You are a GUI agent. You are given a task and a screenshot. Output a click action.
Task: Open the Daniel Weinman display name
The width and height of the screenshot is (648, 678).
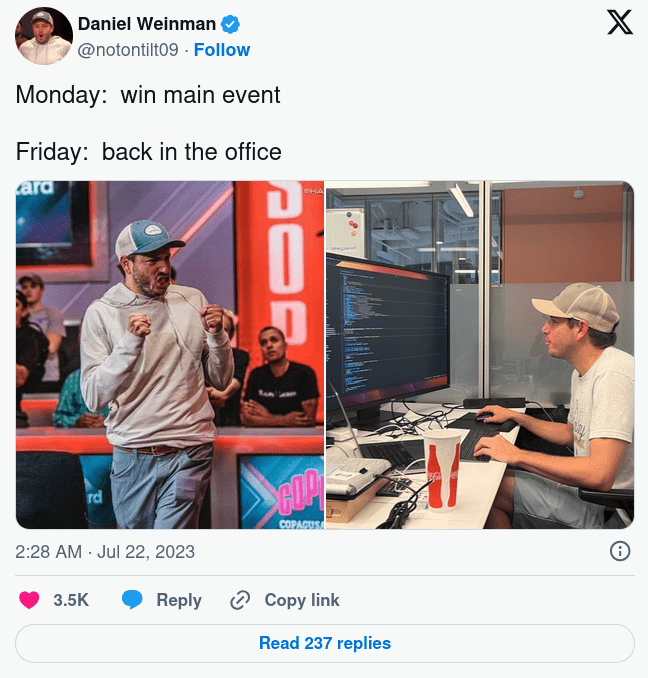tap(147, 24)
